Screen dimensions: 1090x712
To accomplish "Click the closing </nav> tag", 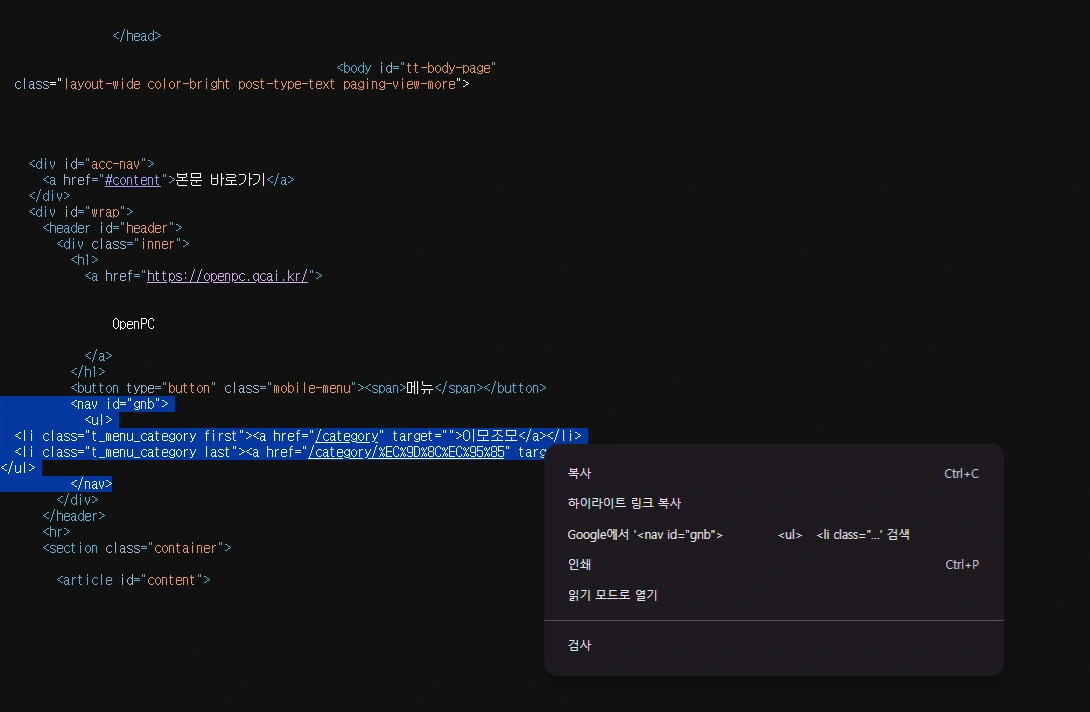I will click(91, 484).
